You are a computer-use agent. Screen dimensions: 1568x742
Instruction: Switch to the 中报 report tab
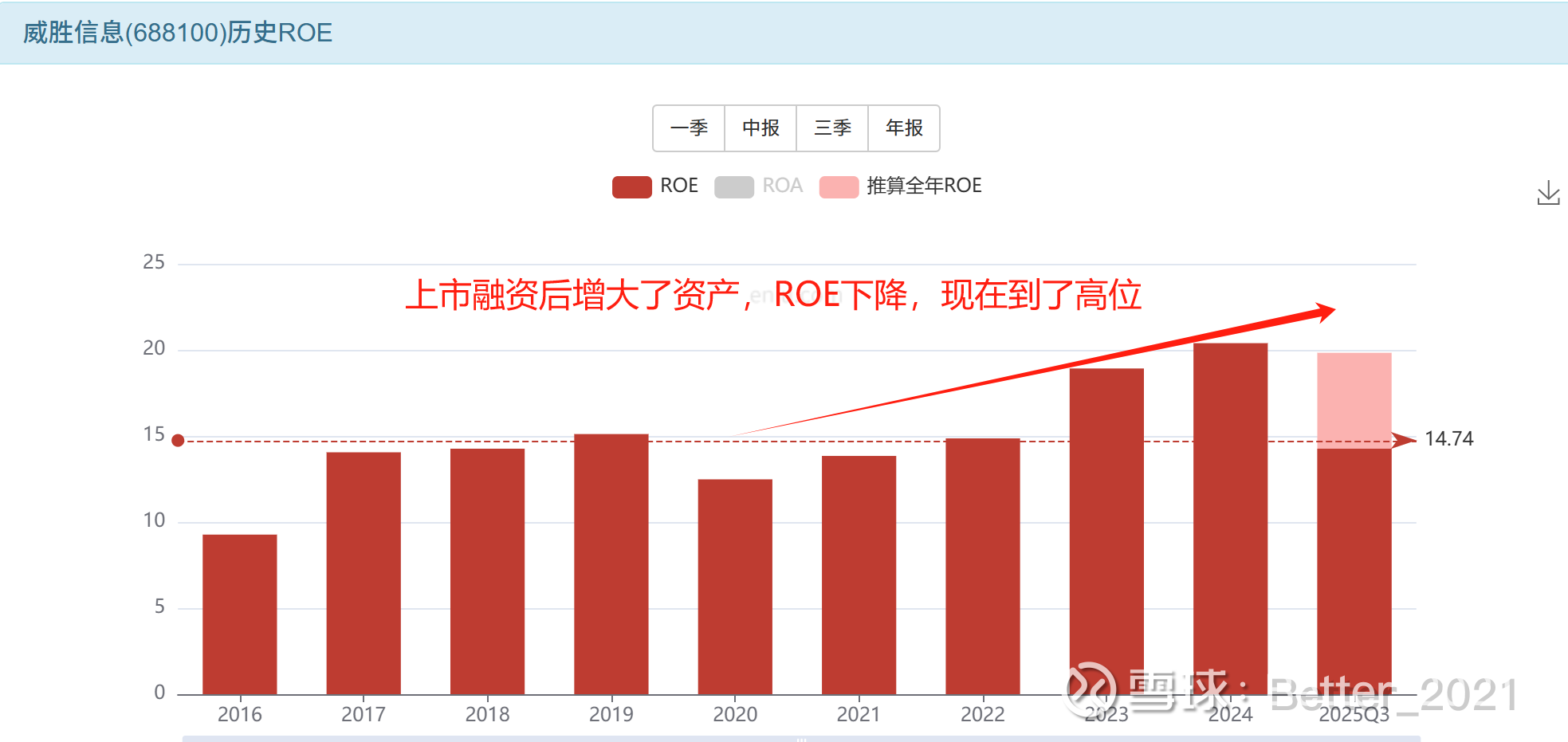point(760,128)
